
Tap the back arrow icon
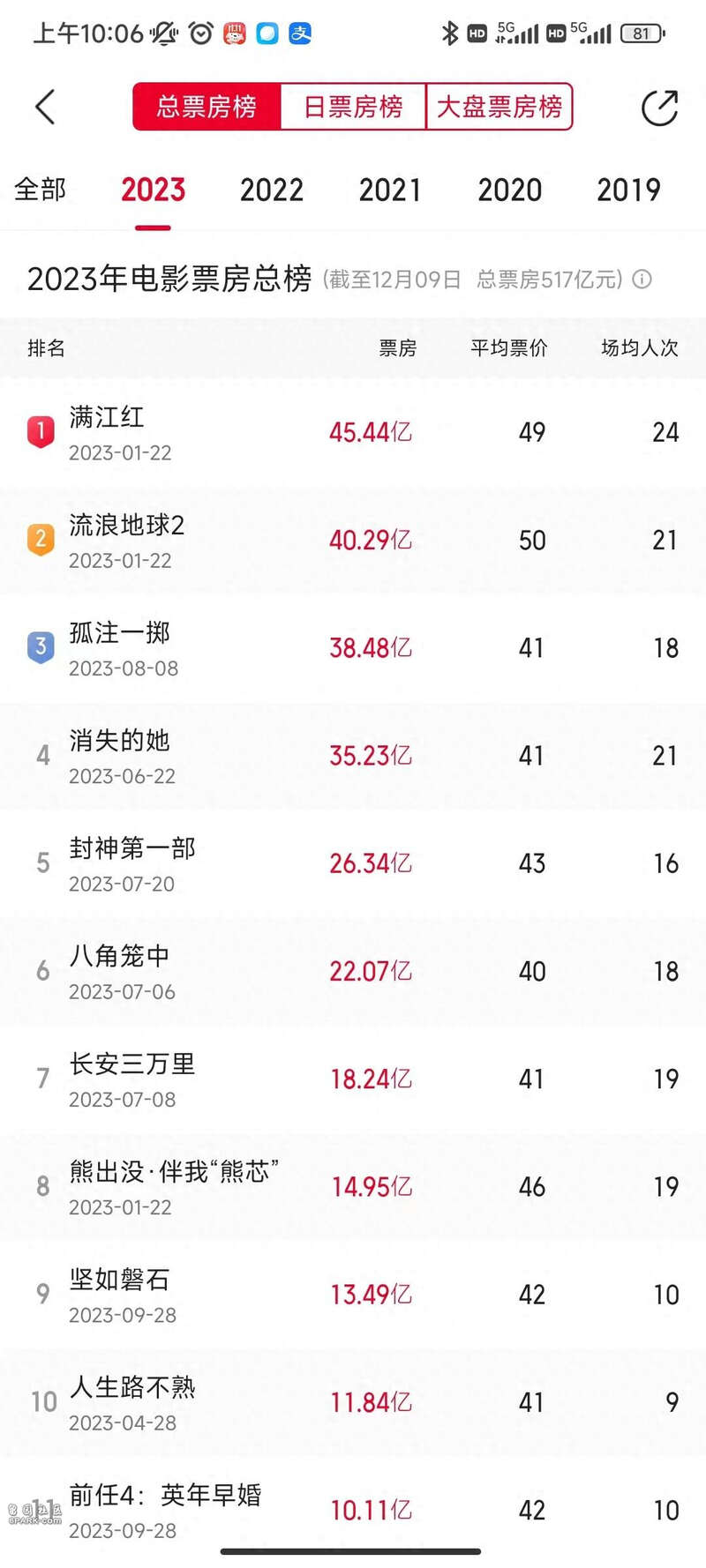[x=46, y=107]
